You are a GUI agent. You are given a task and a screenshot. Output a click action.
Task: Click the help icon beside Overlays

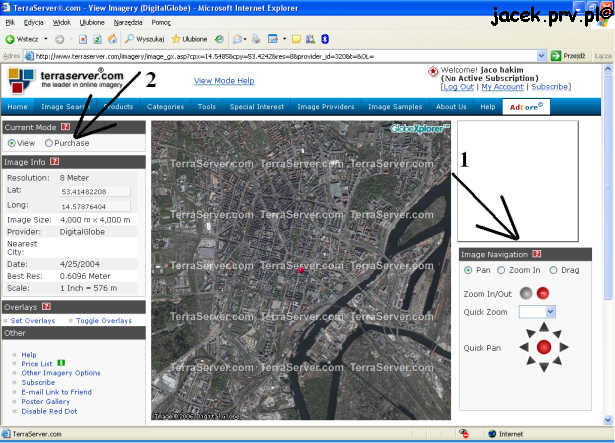(x=46, y=306)
